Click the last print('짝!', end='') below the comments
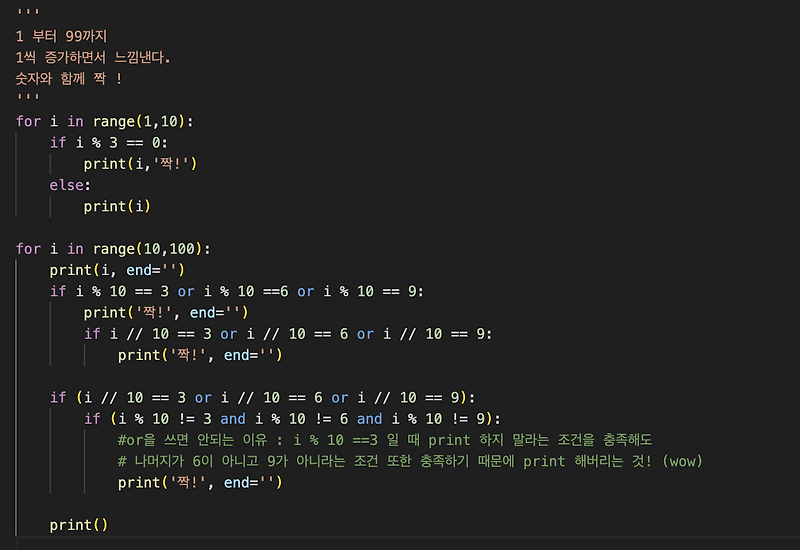Screen dimensions: 800x550 point(200,483)
